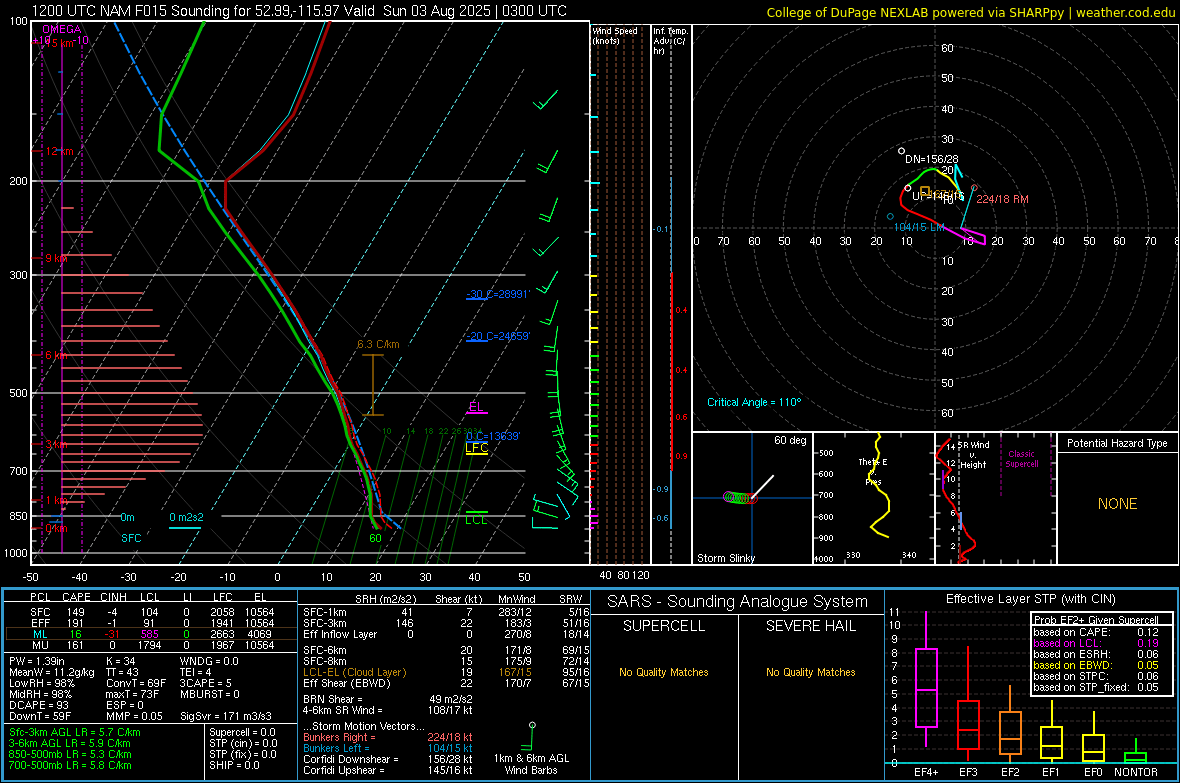This screenshot has width=1180, height=783.
Task: Click the 0 C=13638' height label
Action: [x=493, y=437]
